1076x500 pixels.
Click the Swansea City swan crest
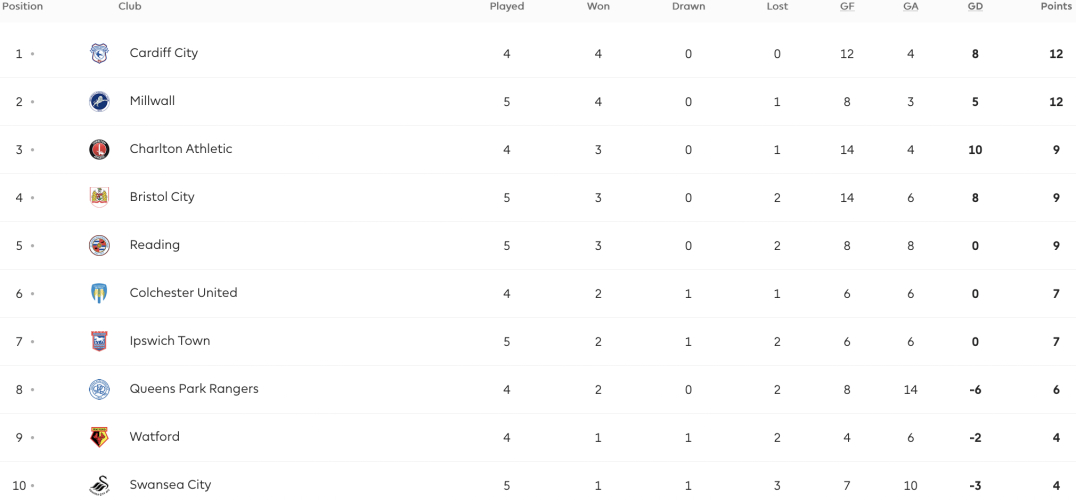click(100, 486)
